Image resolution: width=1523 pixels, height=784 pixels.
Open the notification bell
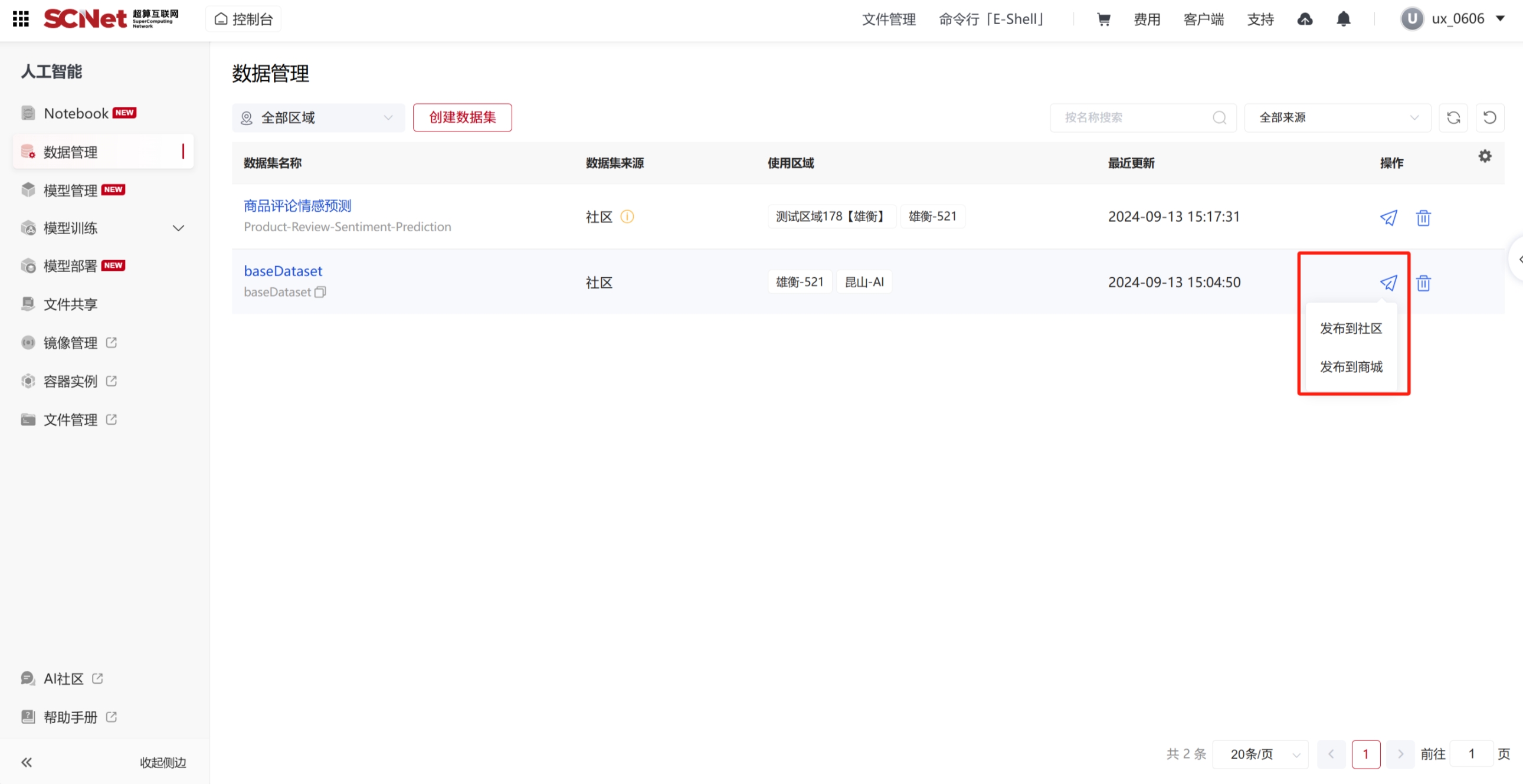(x=1343, y=19)
